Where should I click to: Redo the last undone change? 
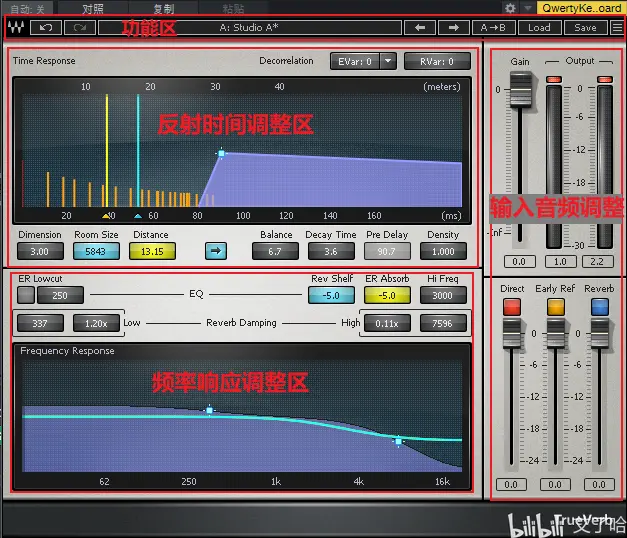[x=80, y=28]
